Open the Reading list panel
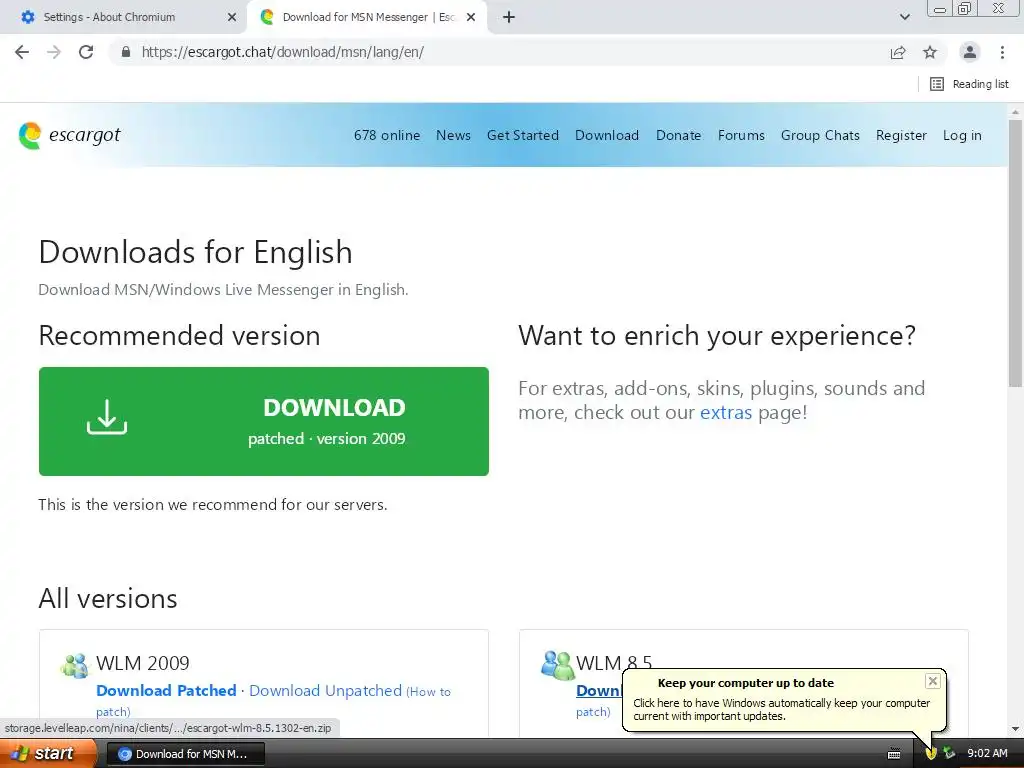The width and height of the screenshot is (1024, 768). coord(969,84)
